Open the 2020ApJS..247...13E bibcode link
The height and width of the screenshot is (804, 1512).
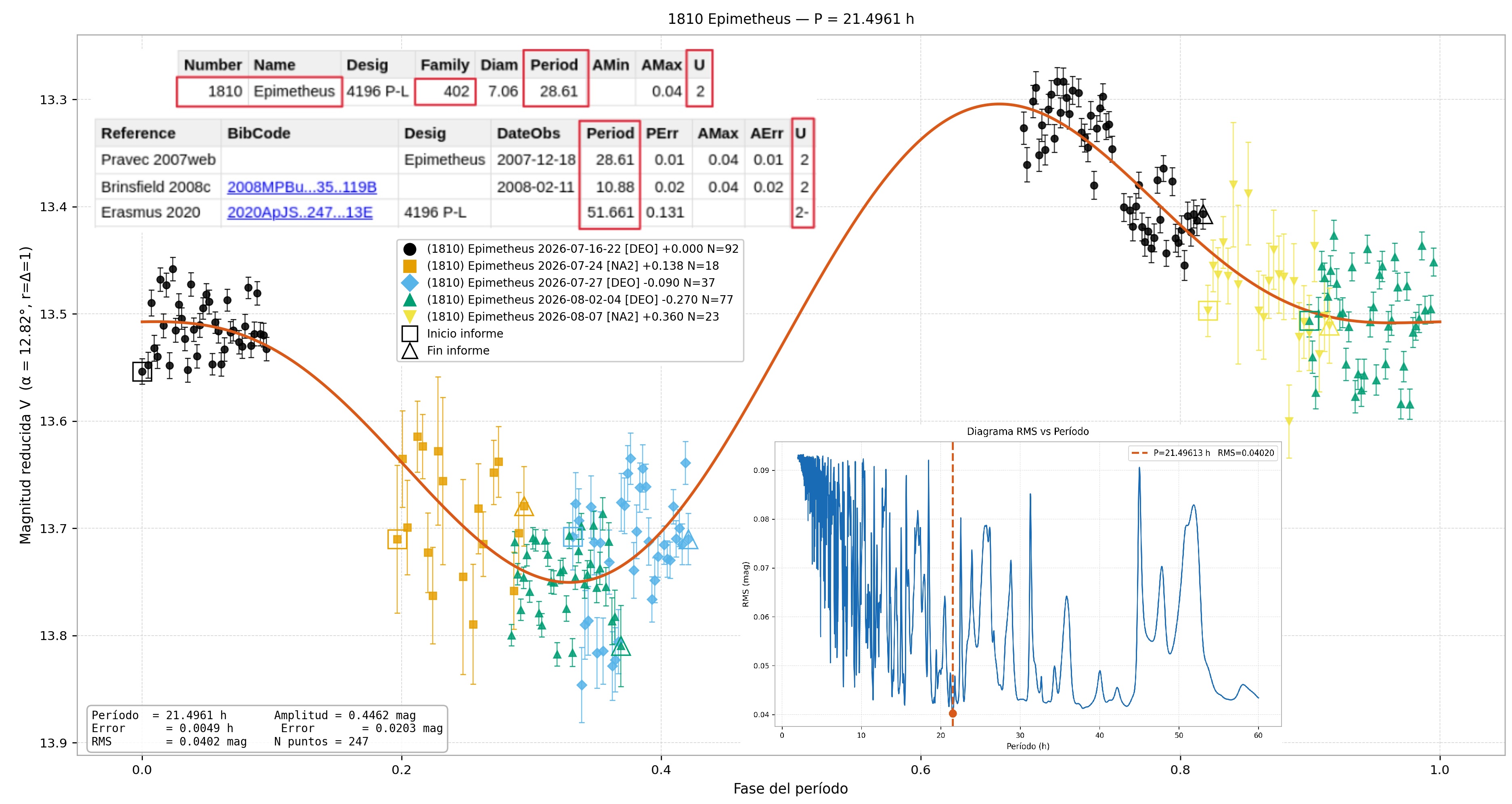coord(300,212)
